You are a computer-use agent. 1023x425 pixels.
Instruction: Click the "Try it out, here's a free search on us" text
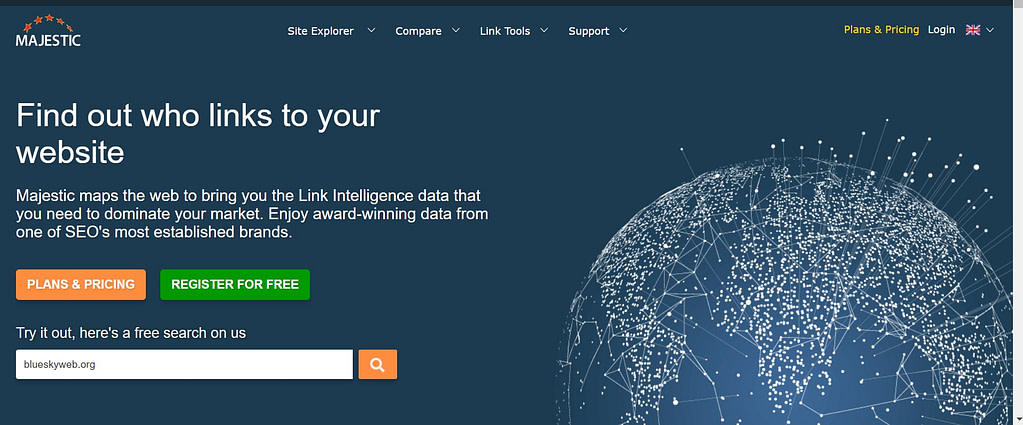131,333
